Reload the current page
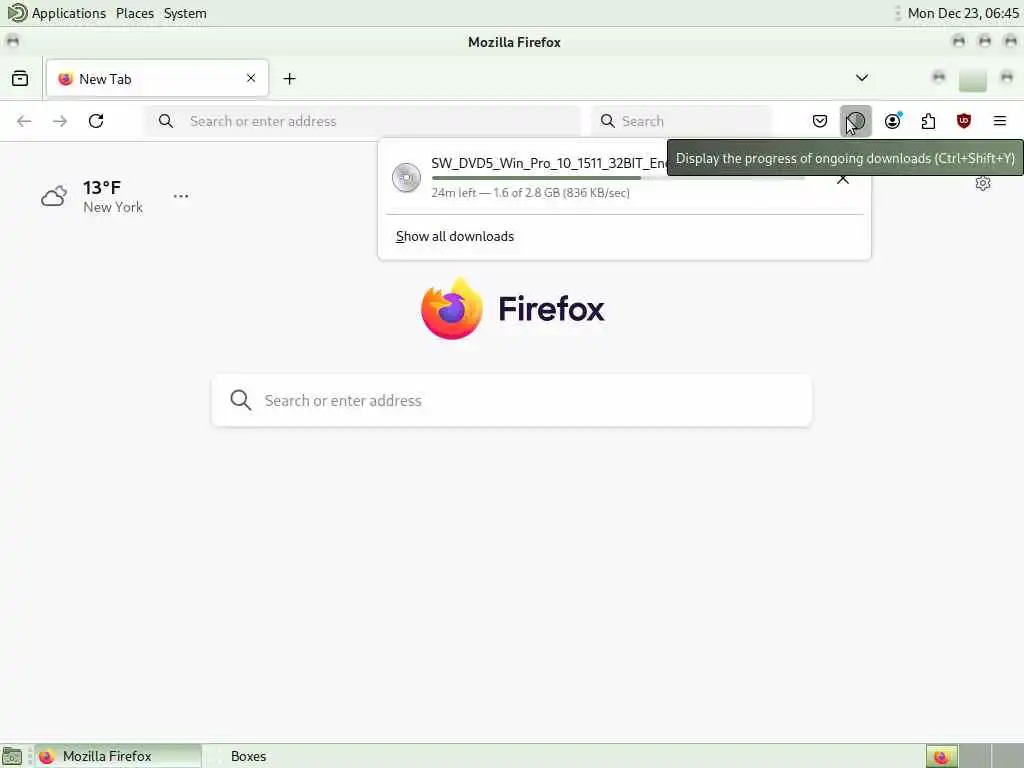The width and height of the screenshot is (1024, 768). [x=96, y=121]
